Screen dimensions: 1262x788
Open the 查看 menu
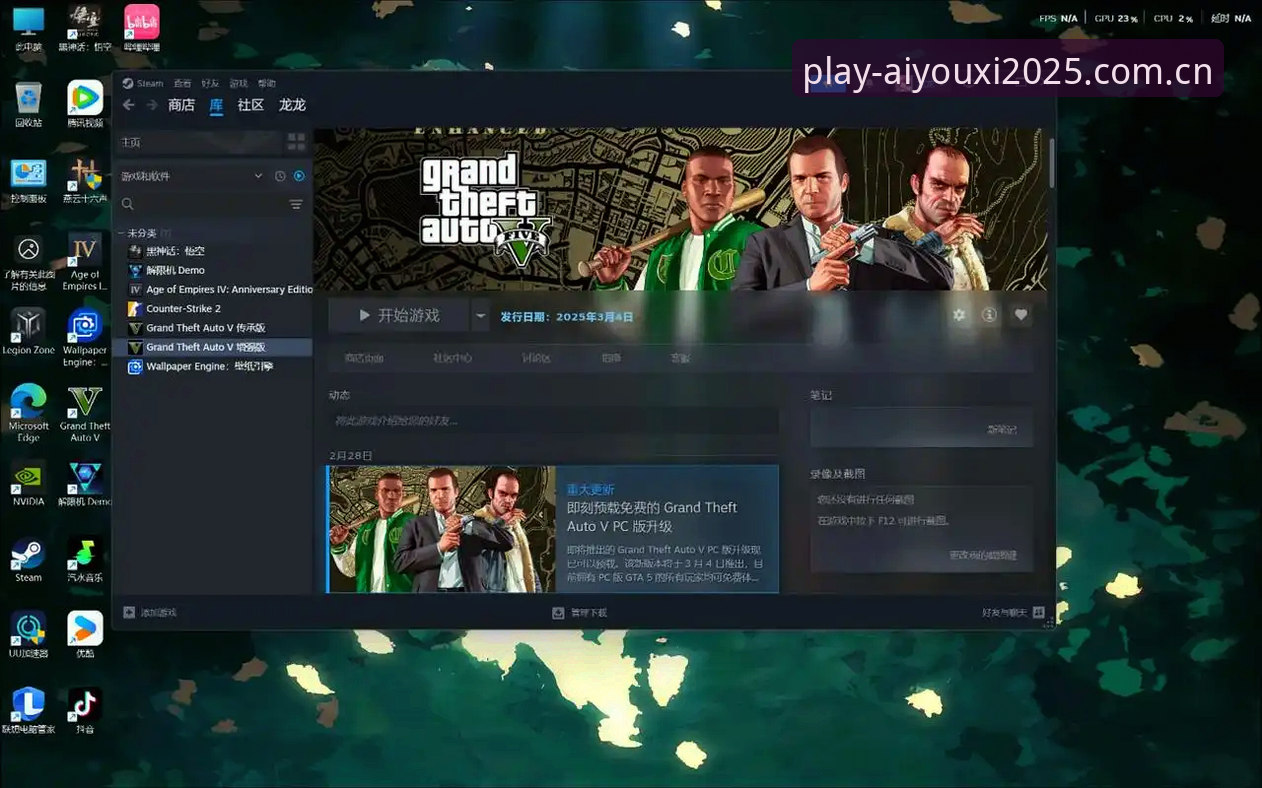pos(182,83)
